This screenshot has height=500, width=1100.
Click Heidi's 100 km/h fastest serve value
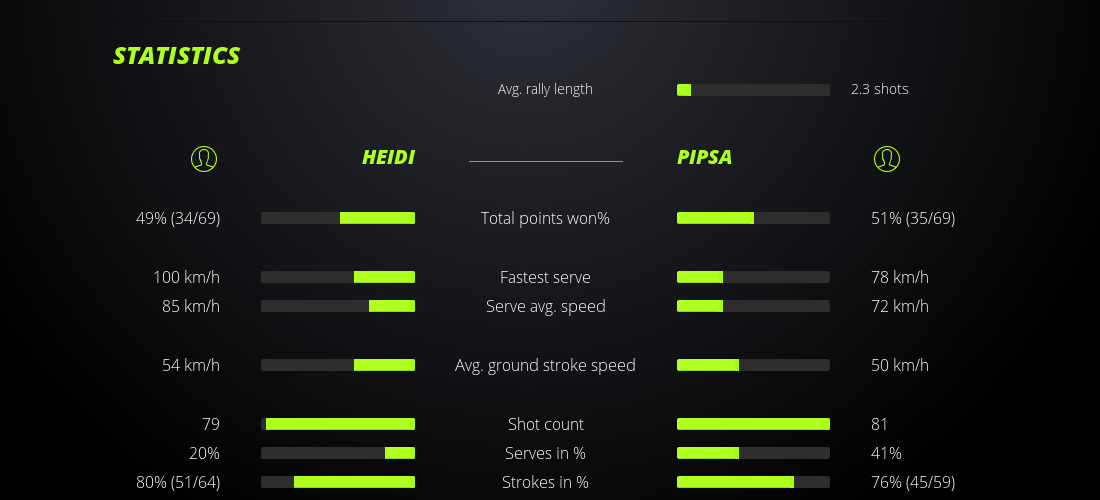click(x=186, y=277)
